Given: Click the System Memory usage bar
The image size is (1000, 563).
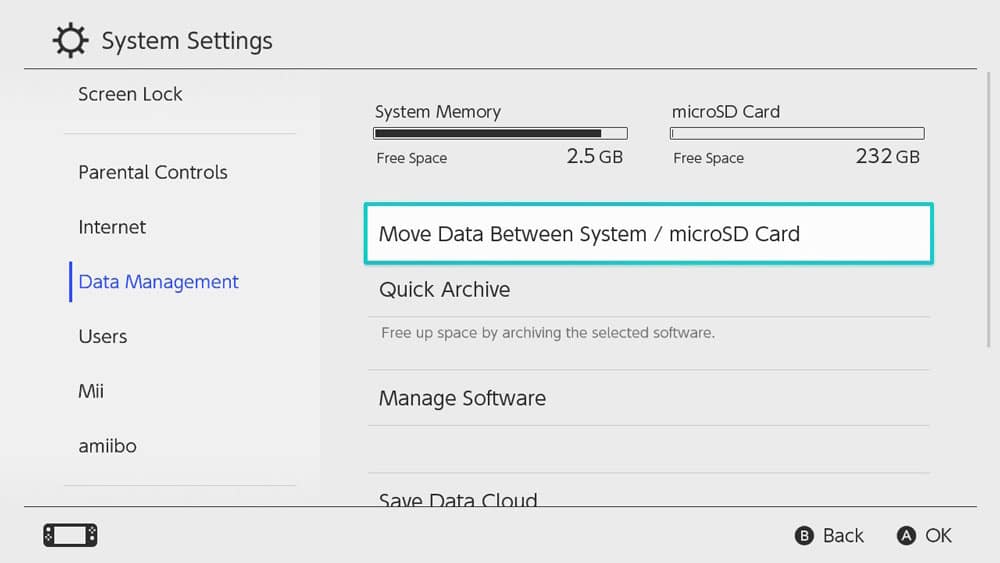Looking at the screenshot, I should tap(501, 133).
